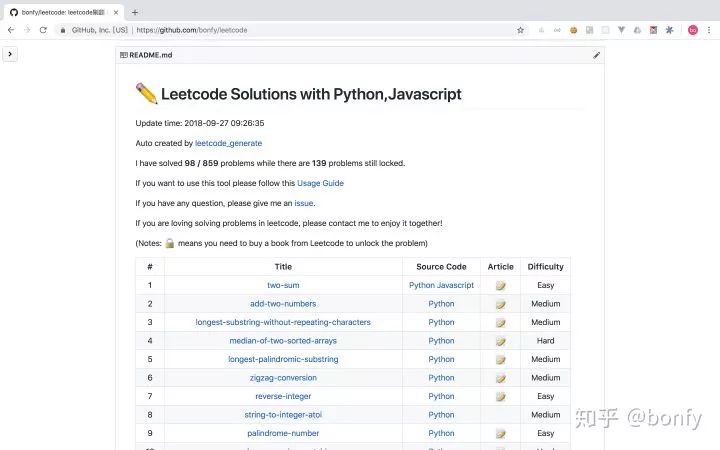Open median-of-two-sorted-arrays link
Image resolution: width=720 pixels, height=450 pixels.
pyautogui.click(x=283, y=341)
